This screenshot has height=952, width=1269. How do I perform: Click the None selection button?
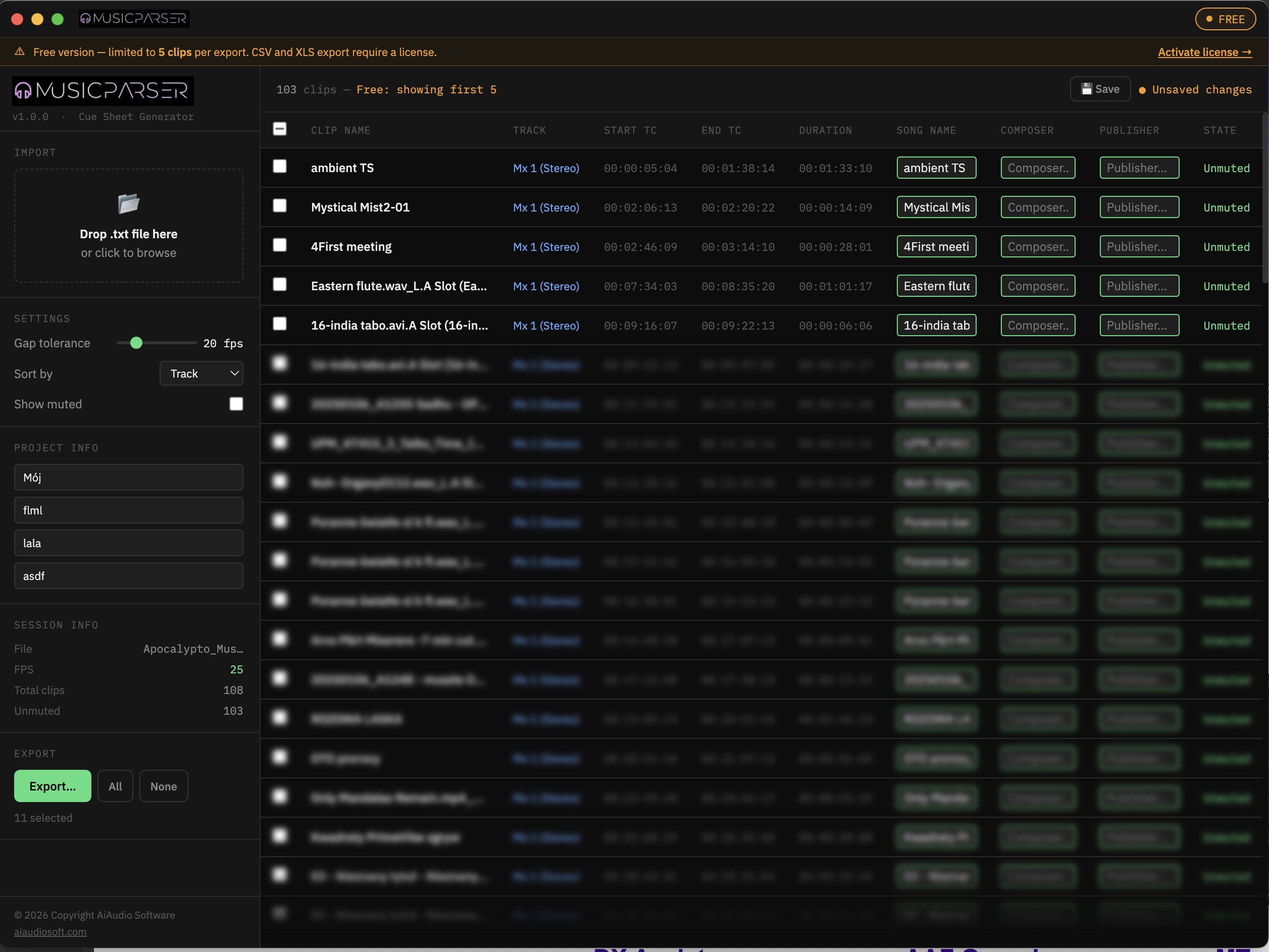163,786
